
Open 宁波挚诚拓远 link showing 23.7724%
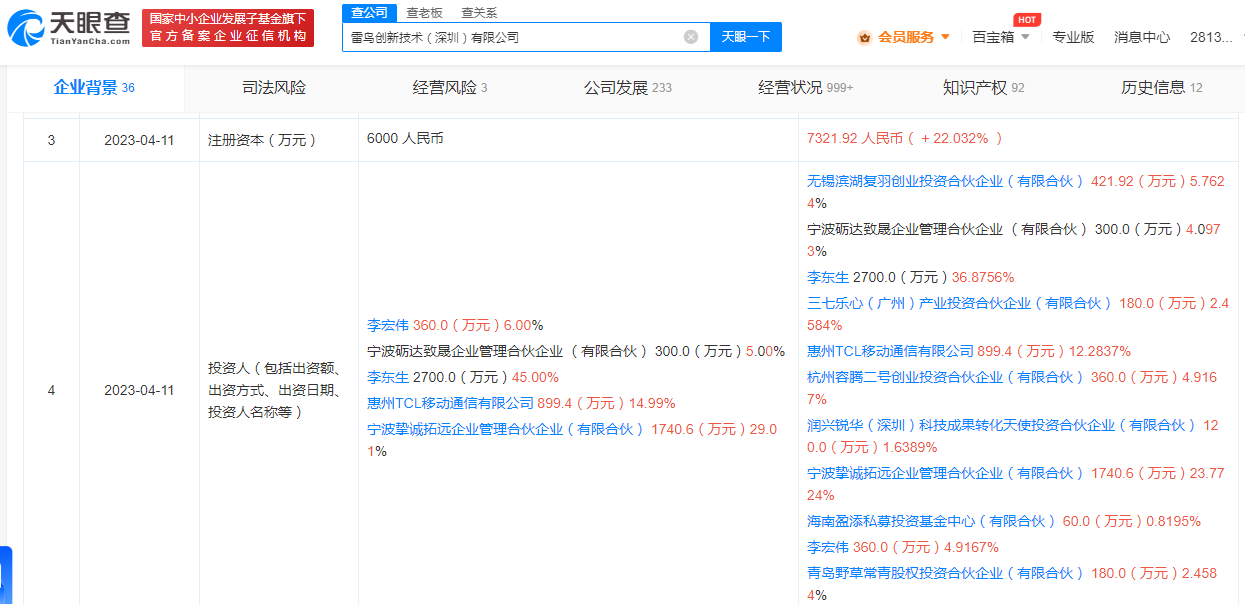(945, 473)
